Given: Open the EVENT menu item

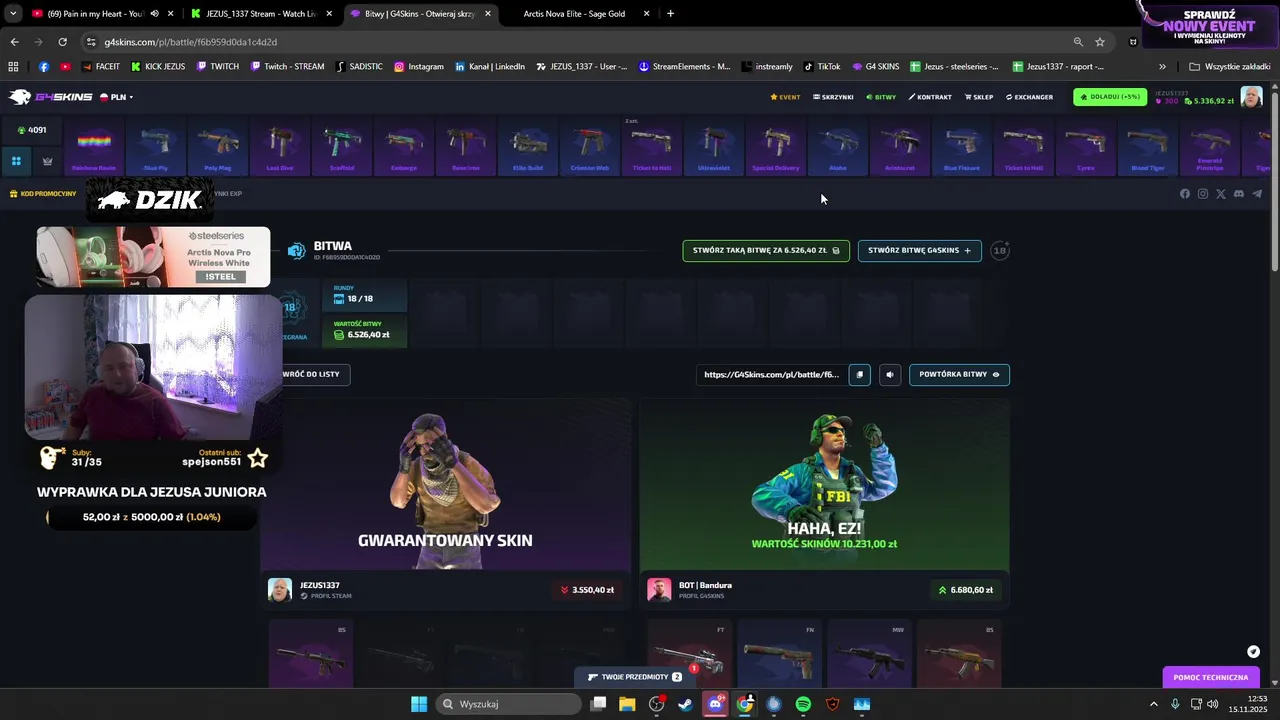Looking at the screenshot, I should click(785, 97).
